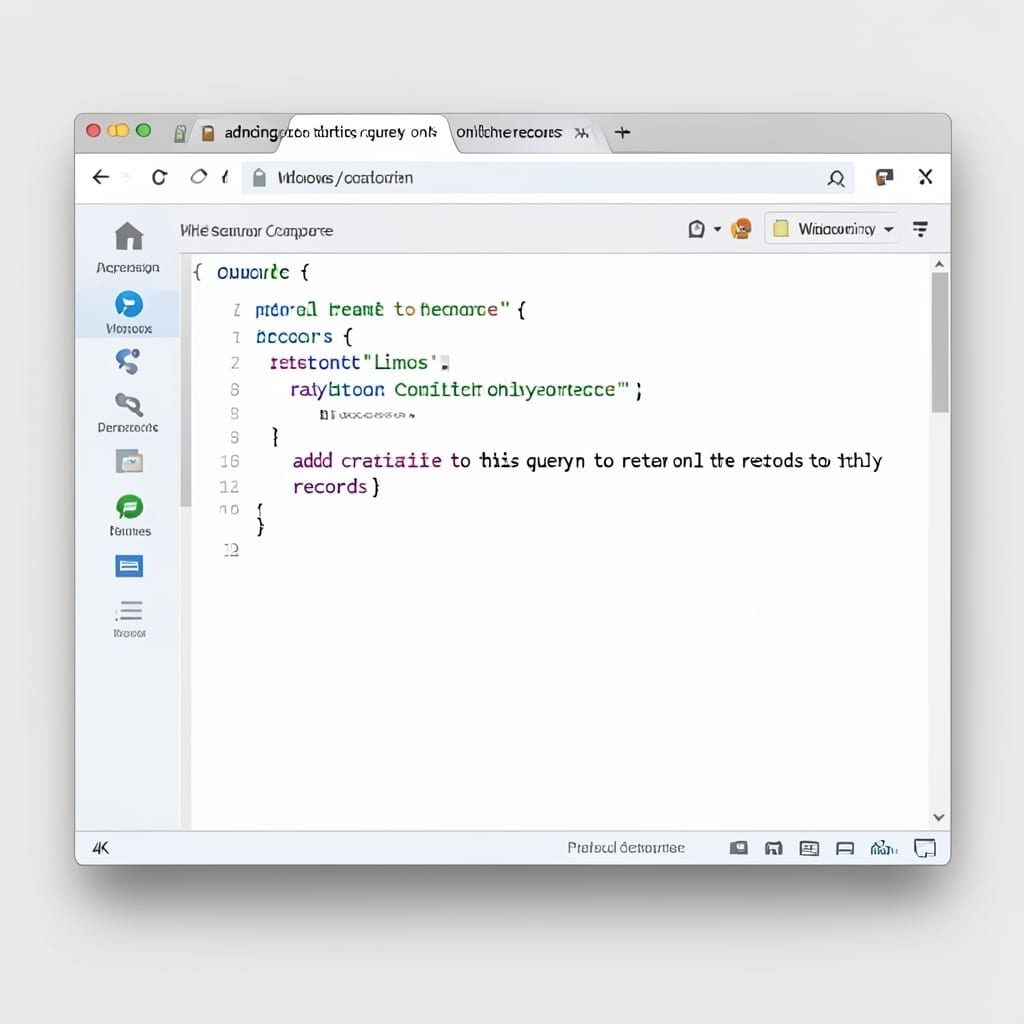
Task: Click the scrollbar up arrow in the editor
Action: [x=939, y=264]
